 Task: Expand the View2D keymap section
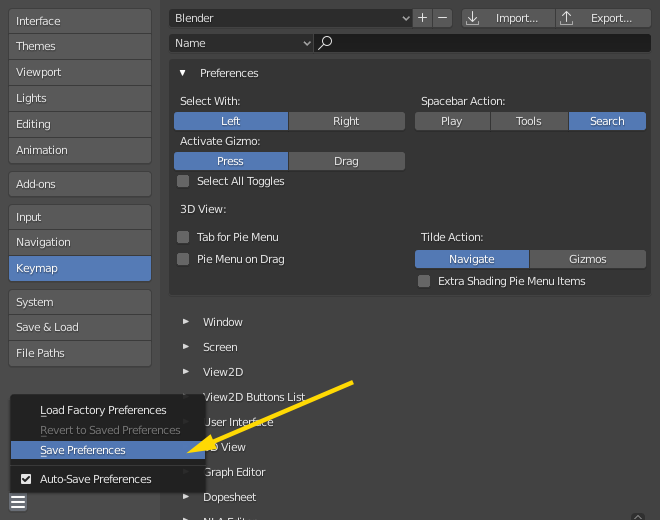[x=186, y=371]
